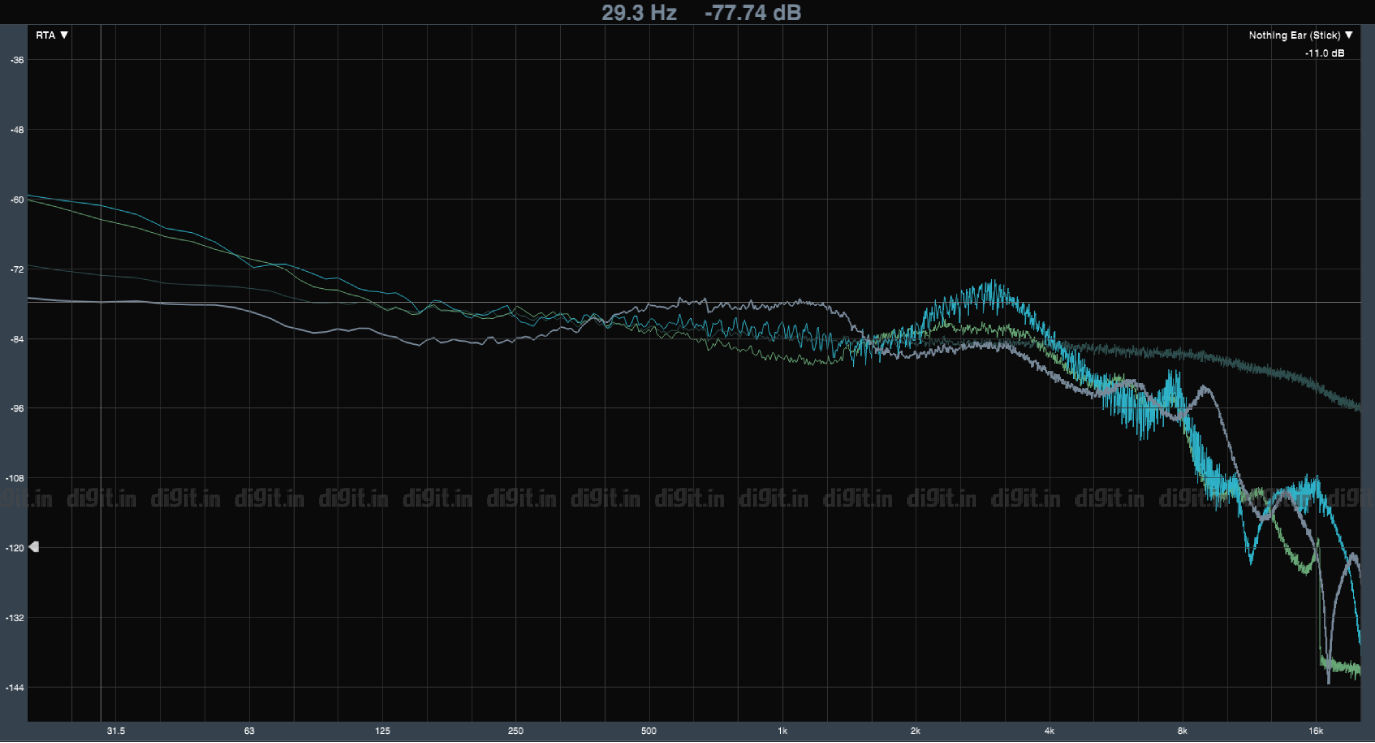
Task: Click the -144 dB axis label
Action: pos(16,688)
